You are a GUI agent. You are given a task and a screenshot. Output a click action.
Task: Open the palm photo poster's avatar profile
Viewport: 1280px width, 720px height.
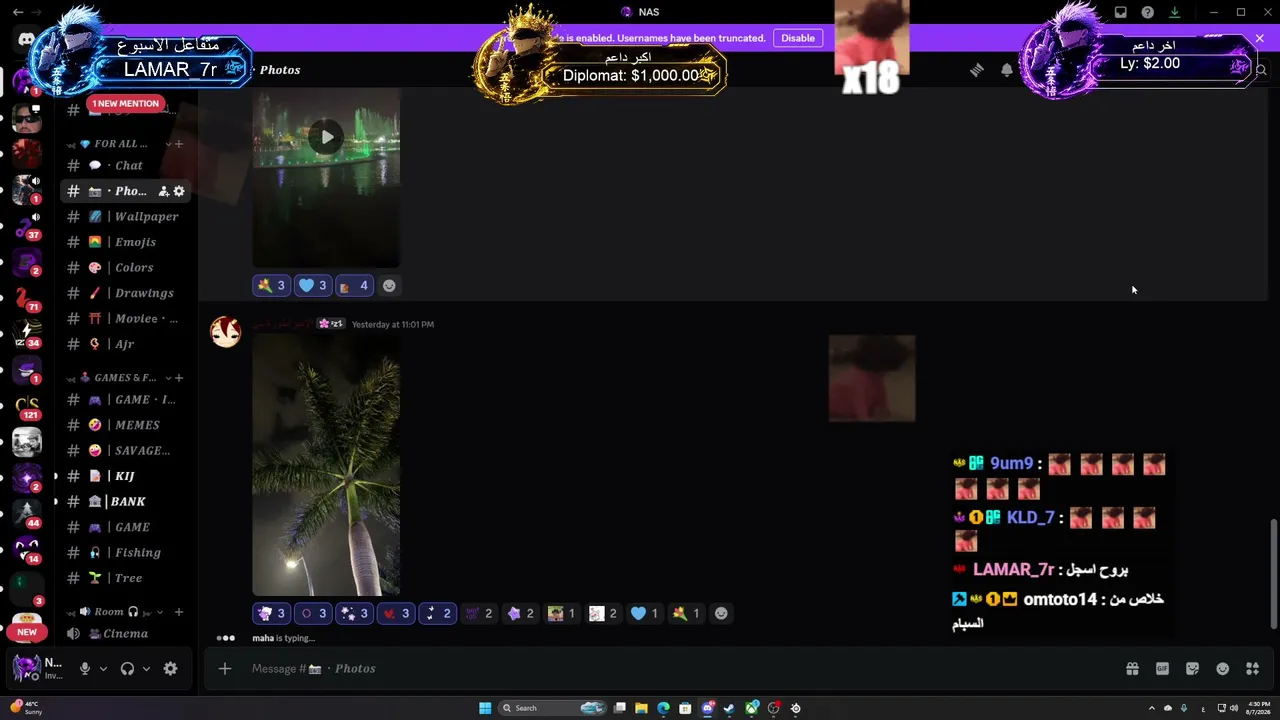pyautogui.click(x=226, y=332)
